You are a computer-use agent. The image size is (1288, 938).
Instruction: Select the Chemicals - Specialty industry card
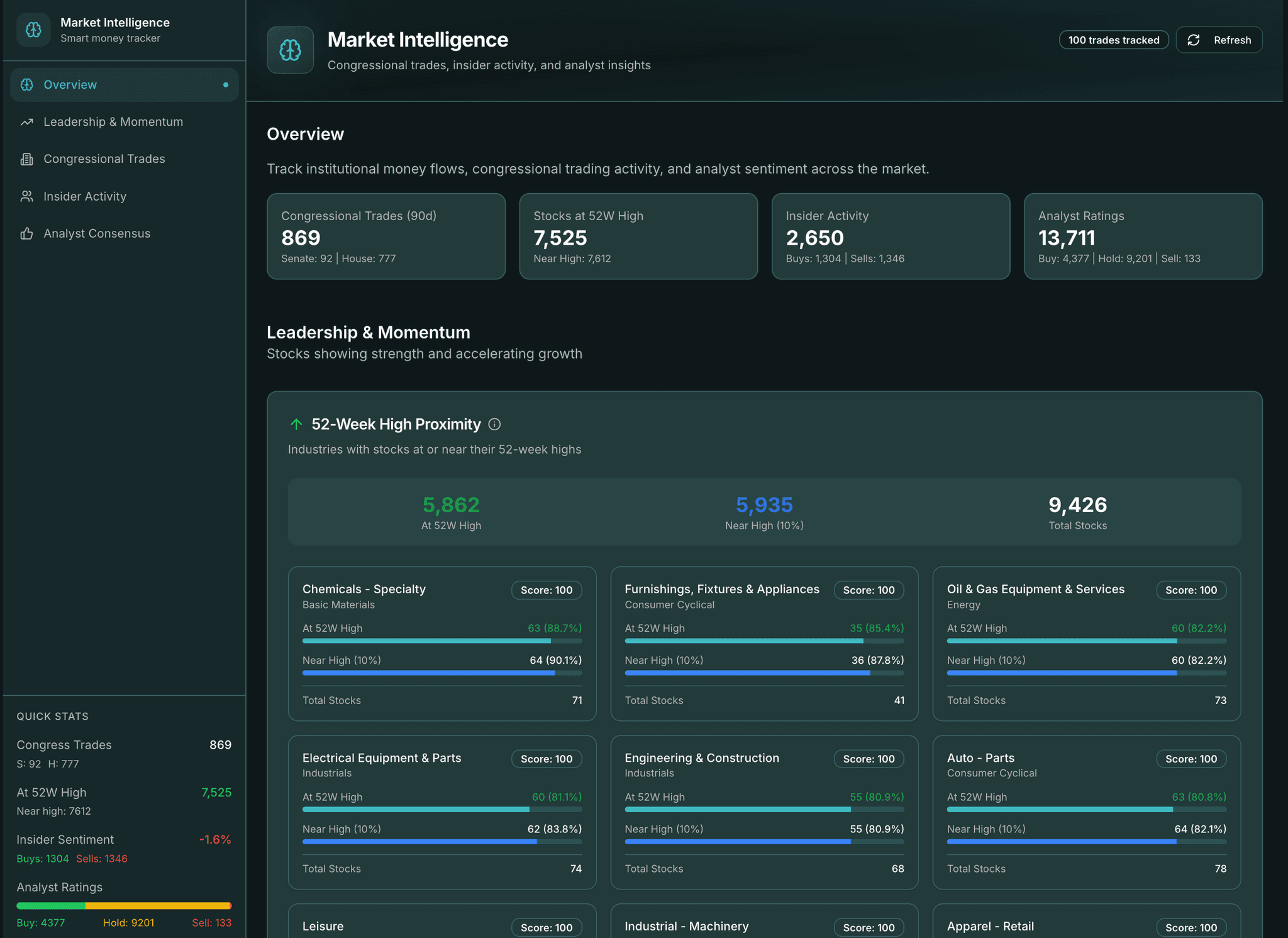click(442, 644)
